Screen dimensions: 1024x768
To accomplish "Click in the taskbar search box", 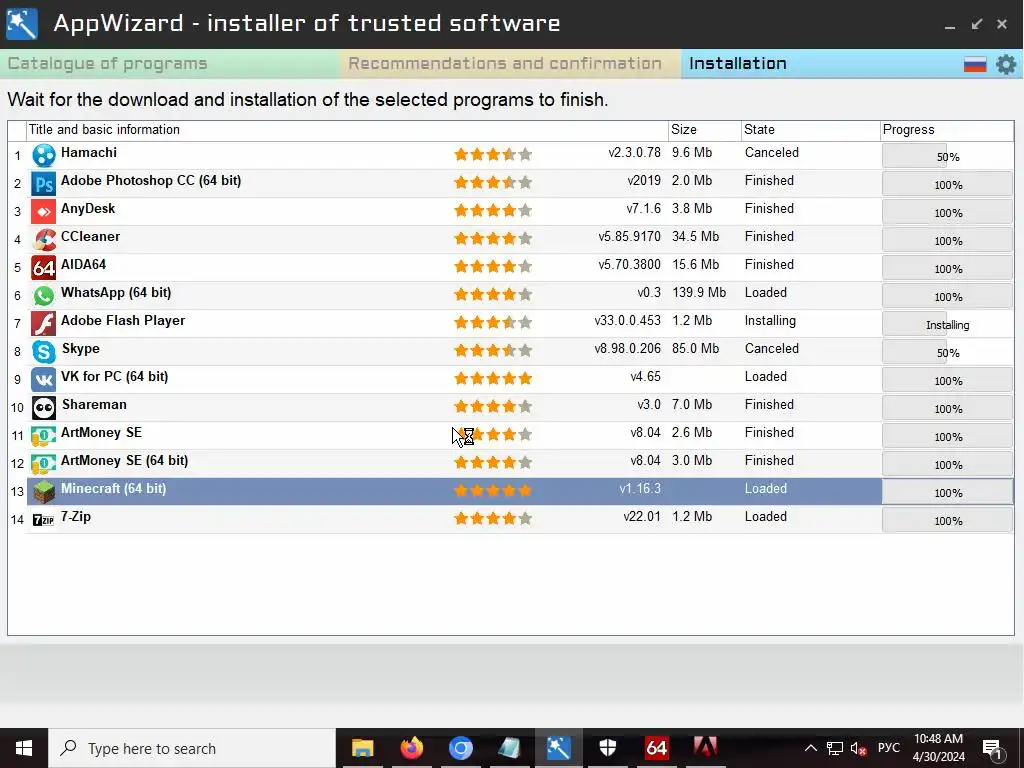I will tap(192, 748).
